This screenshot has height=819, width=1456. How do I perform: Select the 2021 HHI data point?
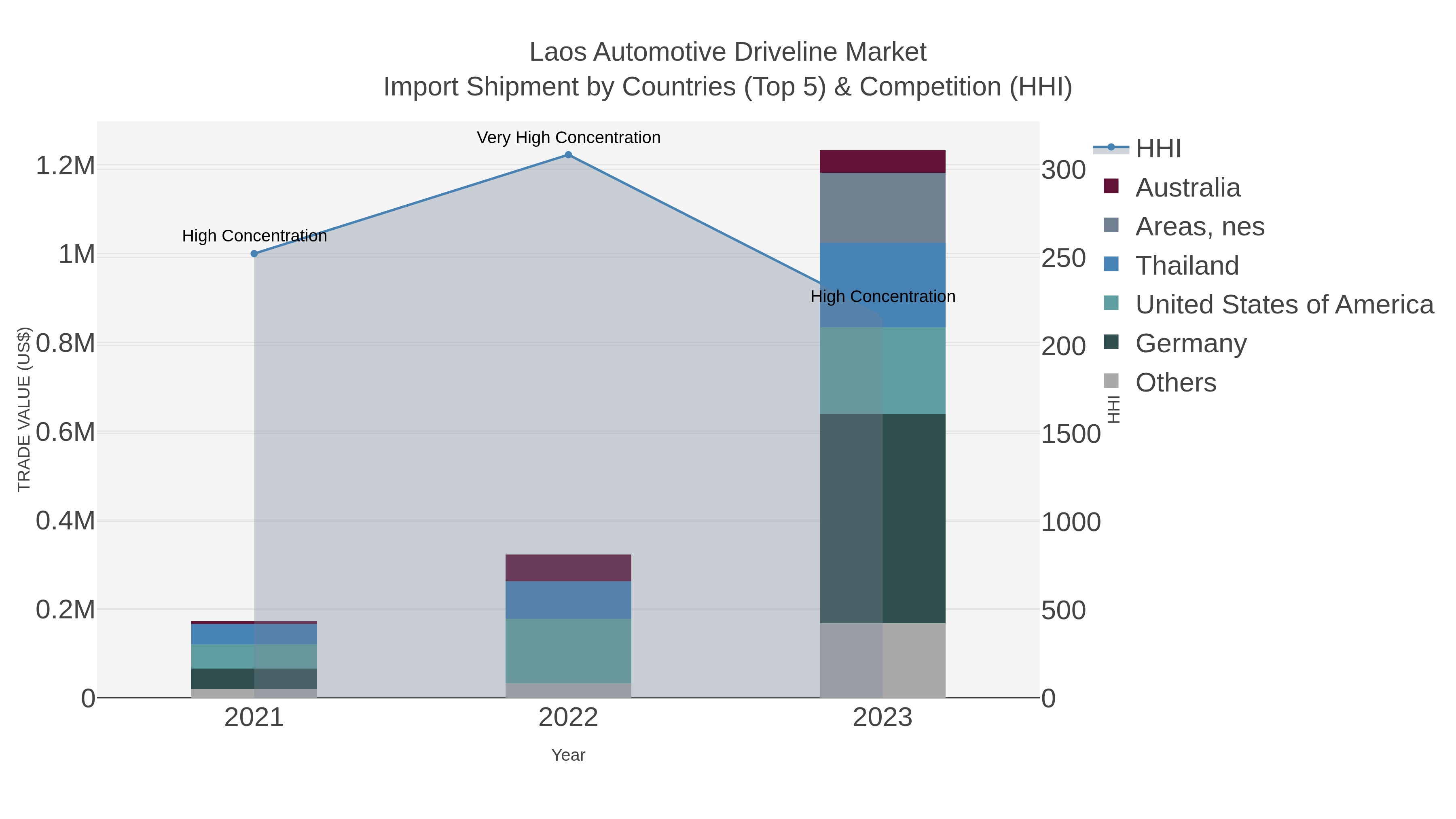pos(254,254)
